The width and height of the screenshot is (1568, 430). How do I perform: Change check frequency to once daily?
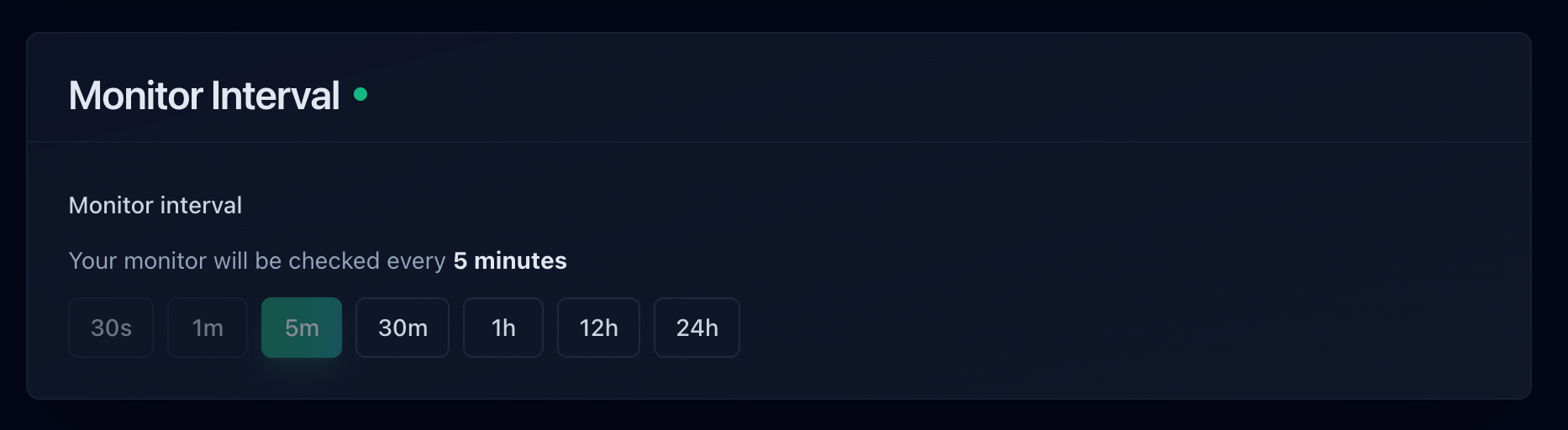pyautogui.click(x=697, y=328)
